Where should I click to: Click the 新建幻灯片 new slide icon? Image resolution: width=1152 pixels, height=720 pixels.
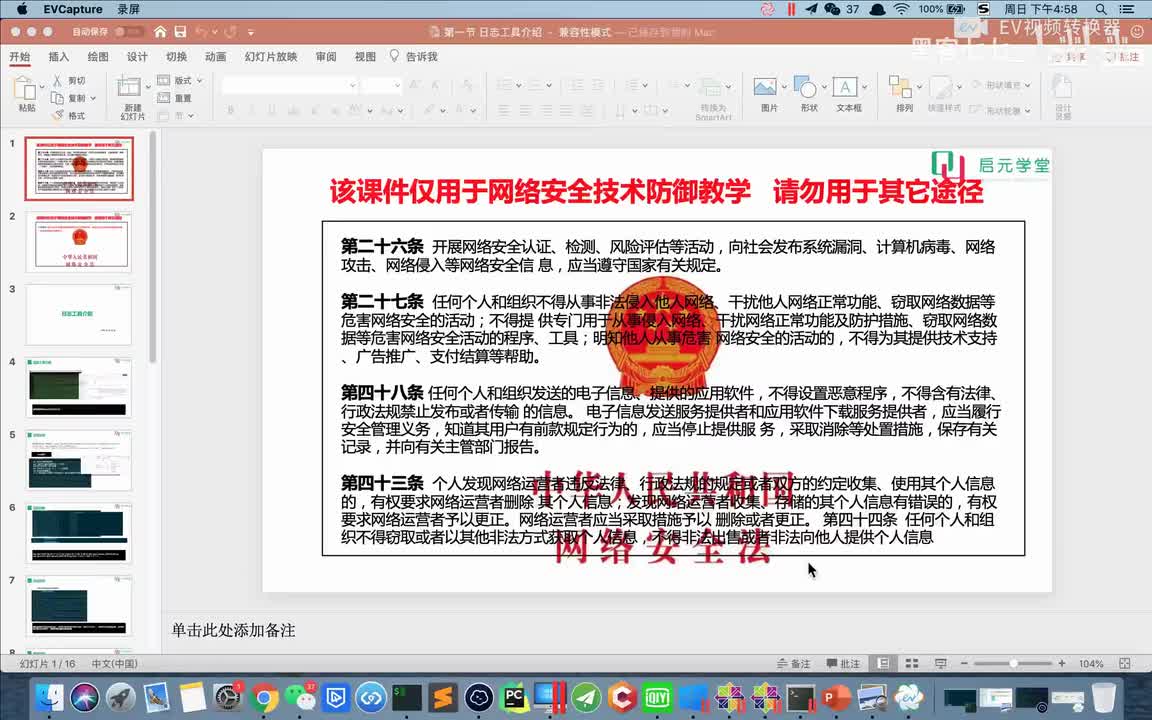[x=129, y=87]
